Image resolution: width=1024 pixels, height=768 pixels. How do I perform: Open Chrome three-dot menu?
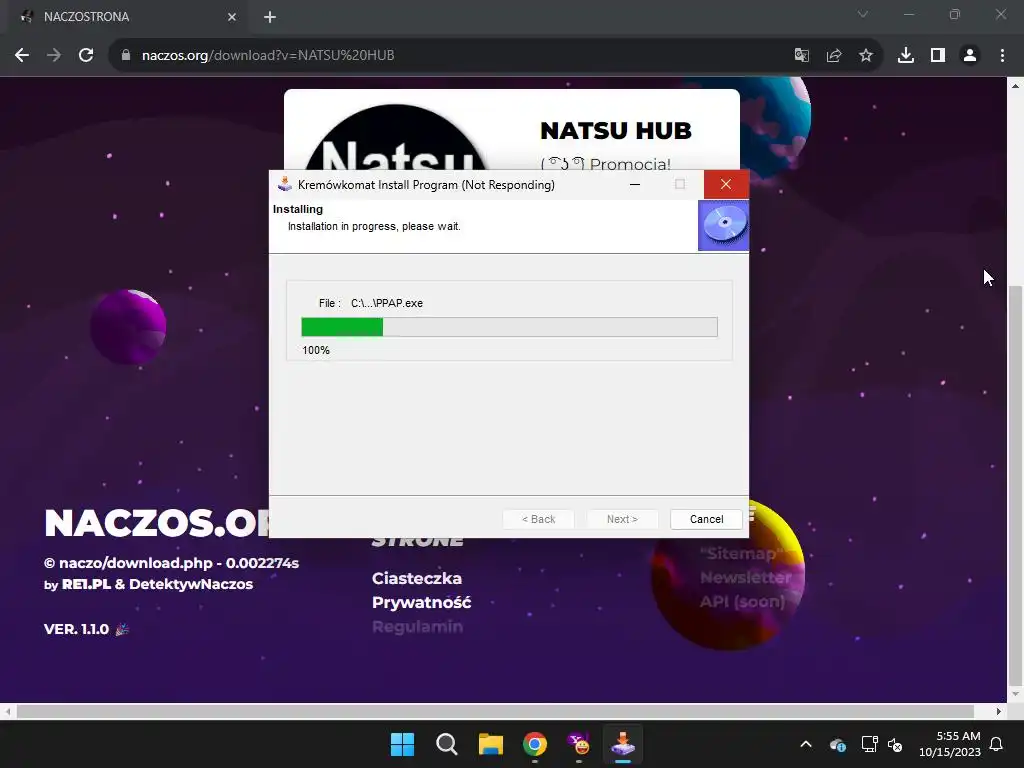(1002, 56)
